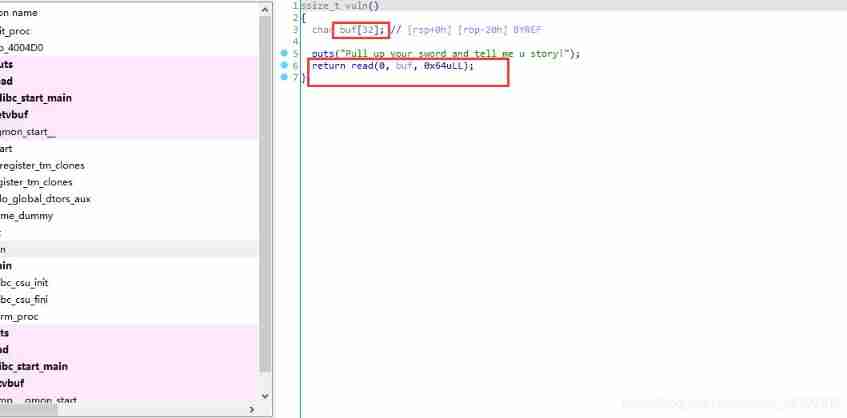Click the function list scroll-down arrow
The image size is (847, 418).
pos(265,396)
